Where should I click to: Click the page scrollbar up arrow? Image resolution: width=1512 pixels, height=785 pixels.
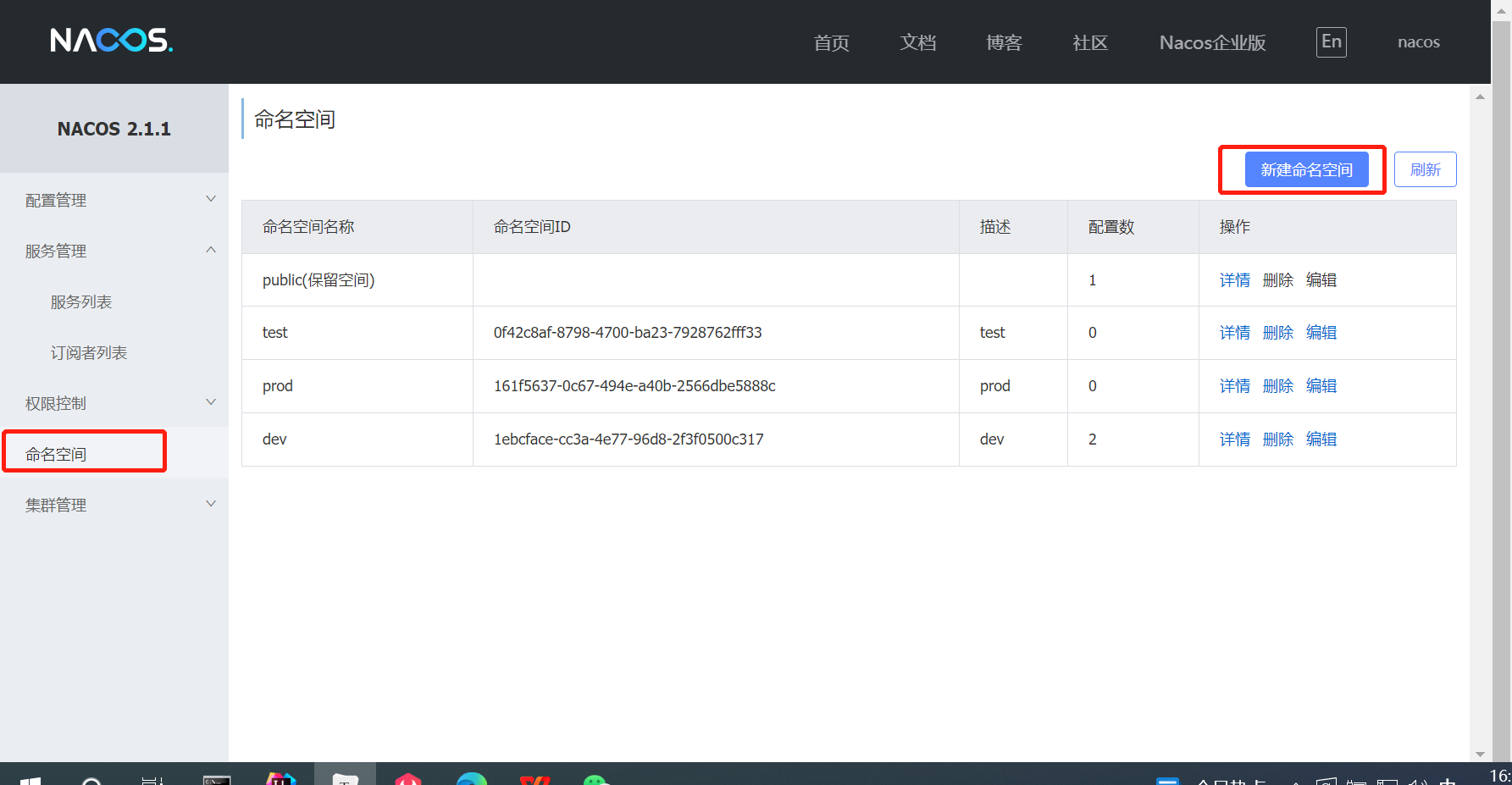pos(1480,97)
